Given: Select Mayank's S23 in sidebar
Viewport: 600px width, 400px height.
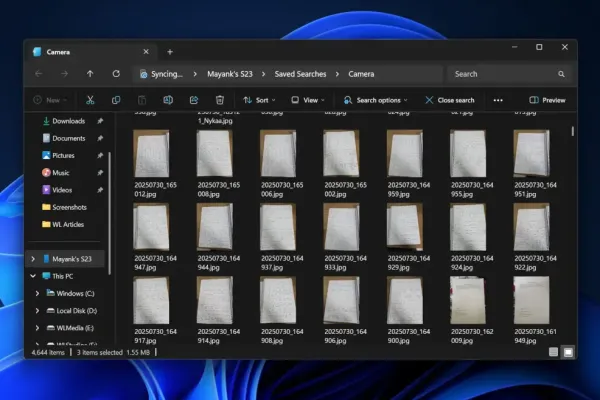Looking at the screenshot, I should point(67,259).
